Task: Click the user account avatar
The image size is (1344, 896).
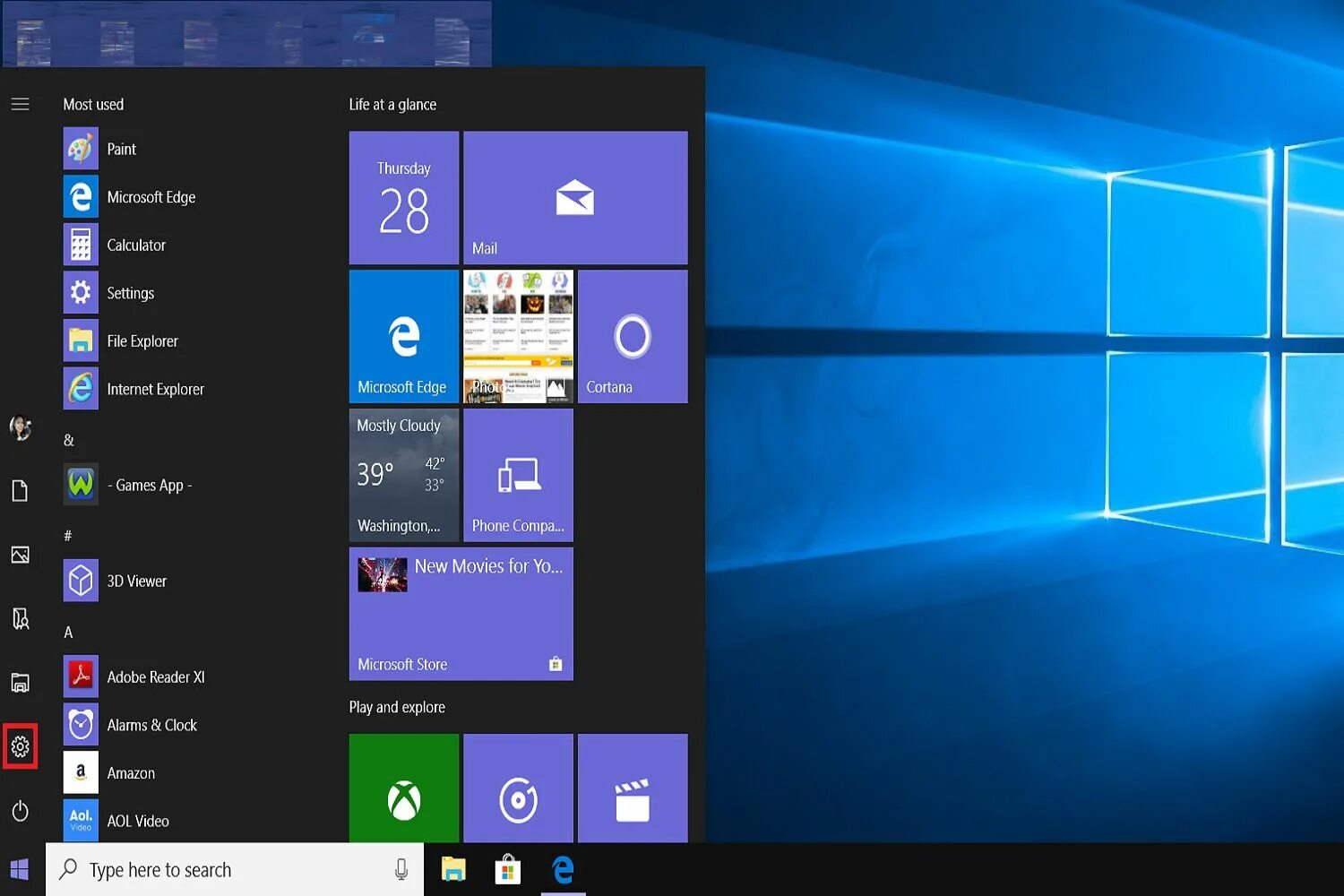Action: tap(20, 427)
